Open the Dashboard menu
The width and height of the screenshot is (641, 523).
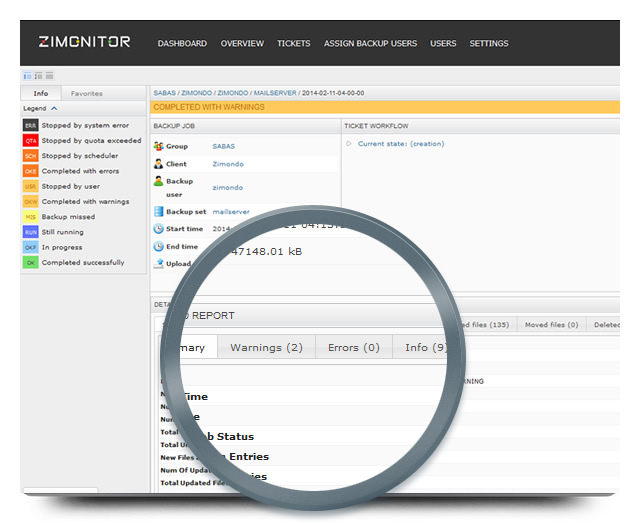point(182,44)
